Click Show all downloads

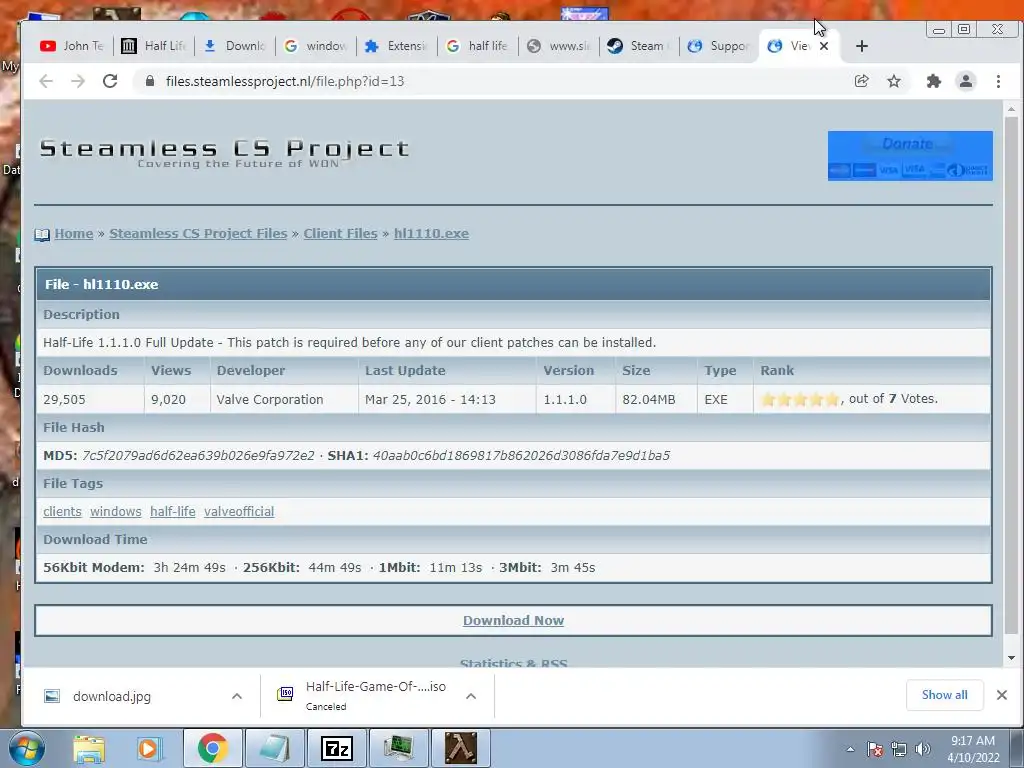pyautogui.click(x=944, y=695)
